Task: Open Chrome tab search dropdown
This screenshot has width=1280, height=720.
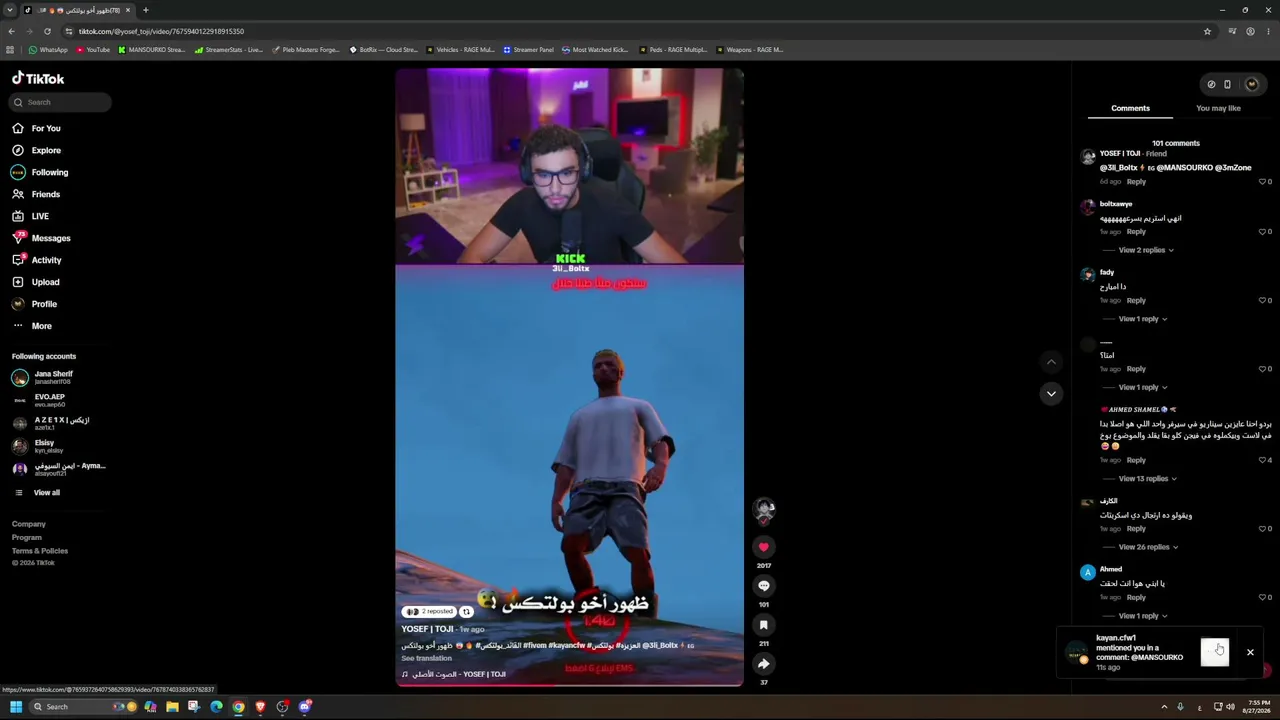Action: pos(10,10)
